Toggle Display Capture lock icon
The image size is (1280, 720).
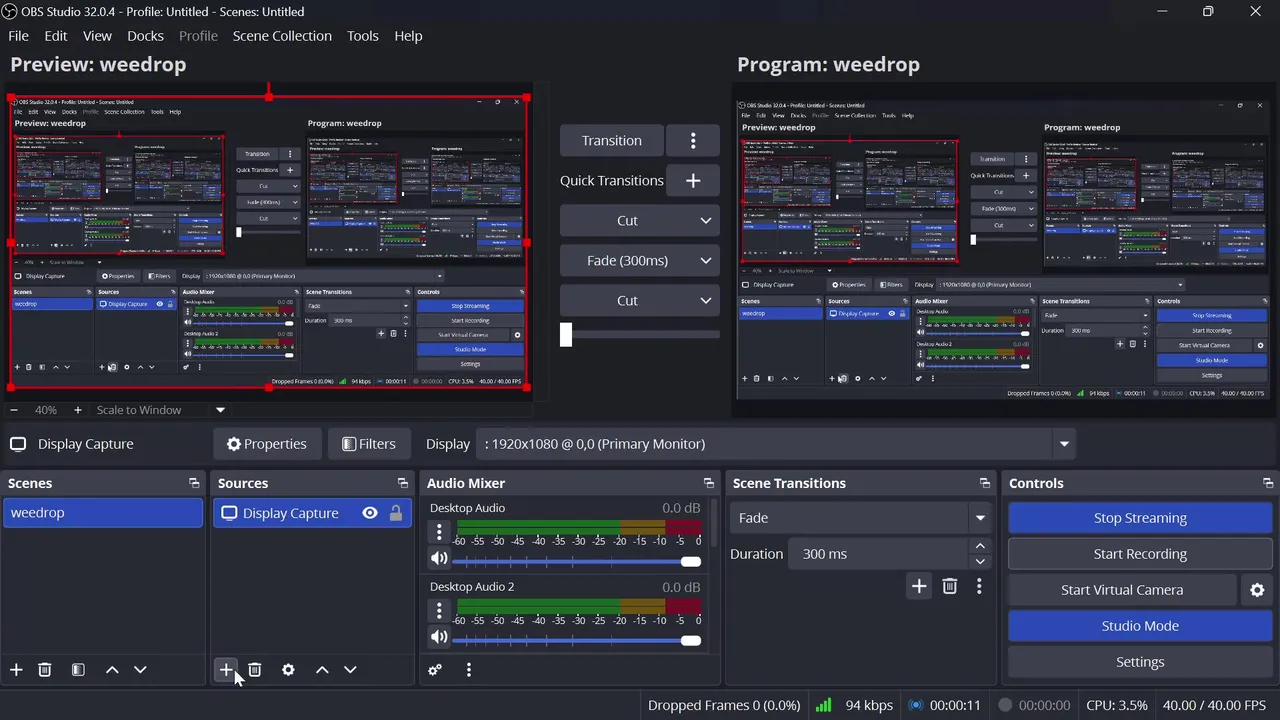point(396,513)
